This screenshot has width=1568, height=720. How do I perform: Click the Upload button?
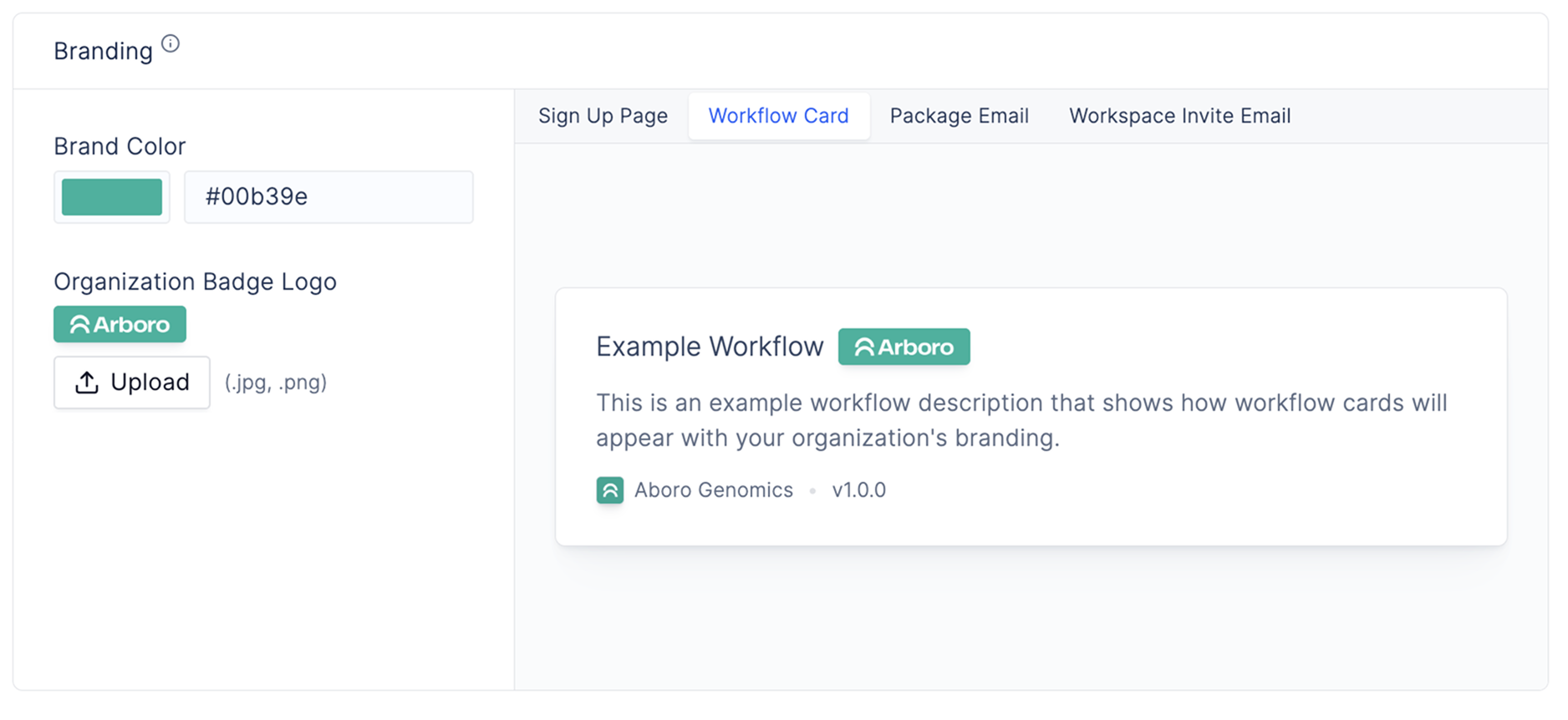click(132, 383)
